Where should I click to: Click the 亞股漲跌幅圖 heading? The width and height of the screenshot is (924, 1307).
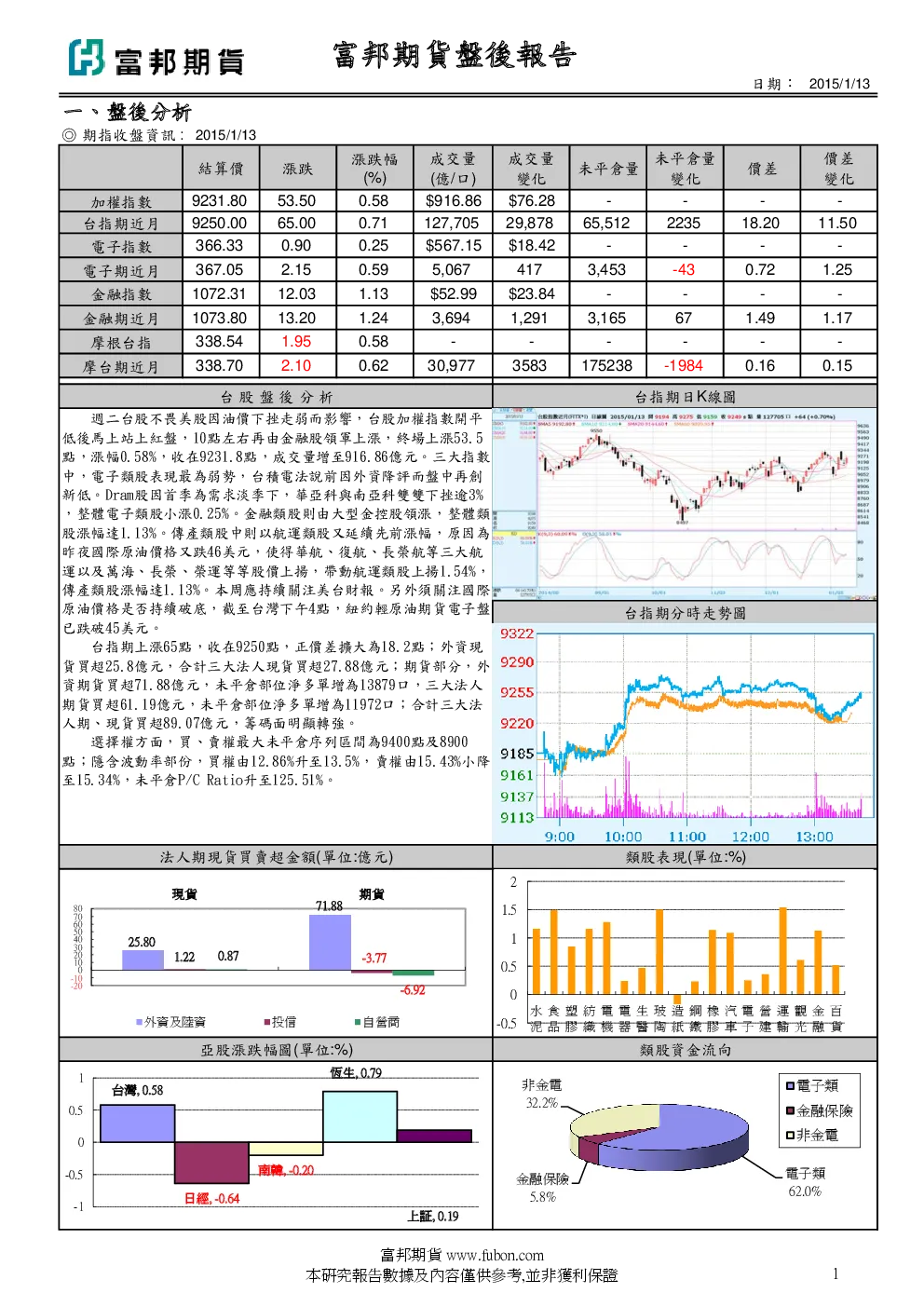277,1050
